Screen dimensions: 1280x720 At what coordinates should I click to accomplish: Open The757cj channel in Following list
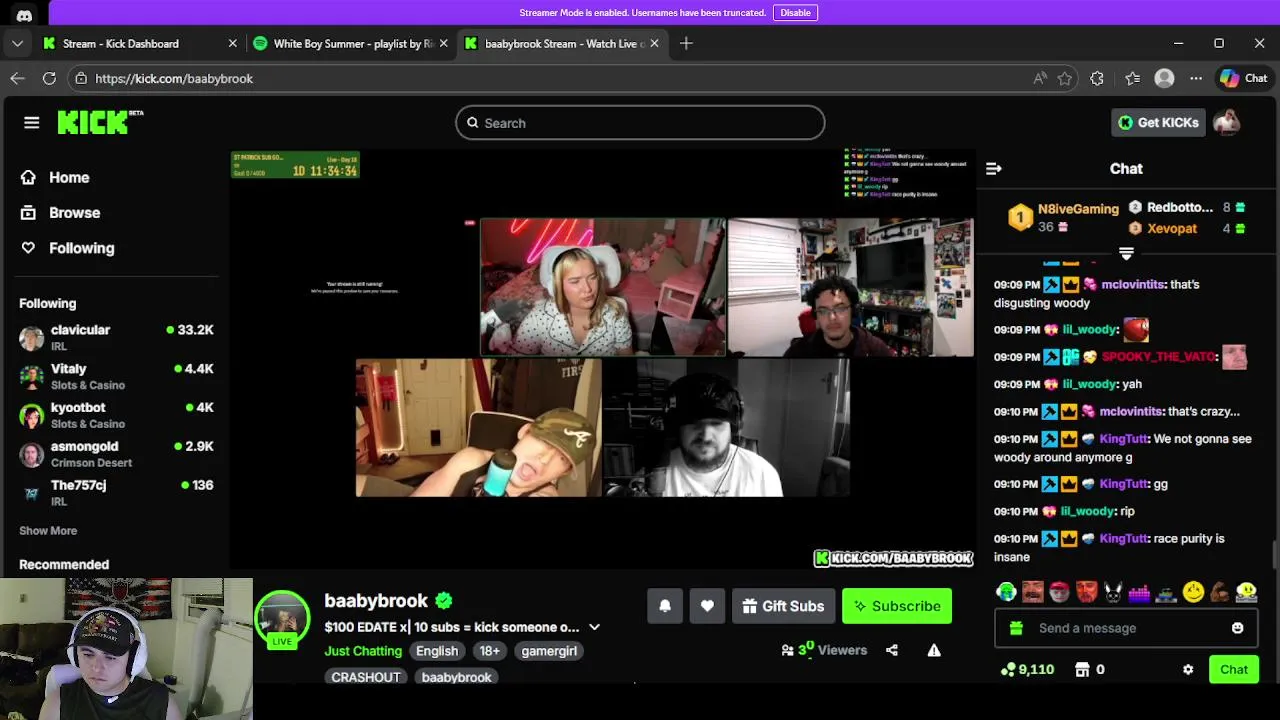[x=117, y=493]
